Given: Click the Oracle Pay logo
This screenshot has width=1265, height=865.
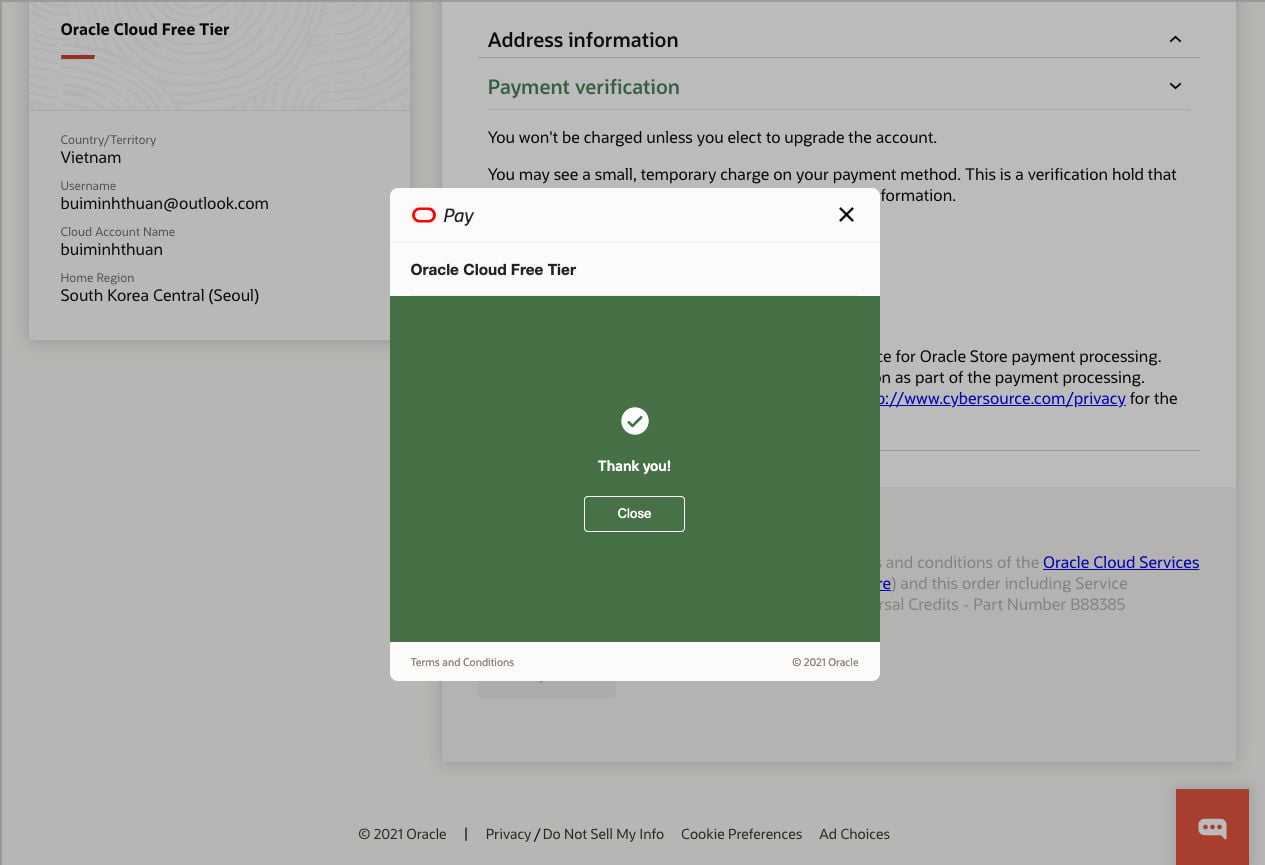Looking at the screenshot, I should click(442, 215).
